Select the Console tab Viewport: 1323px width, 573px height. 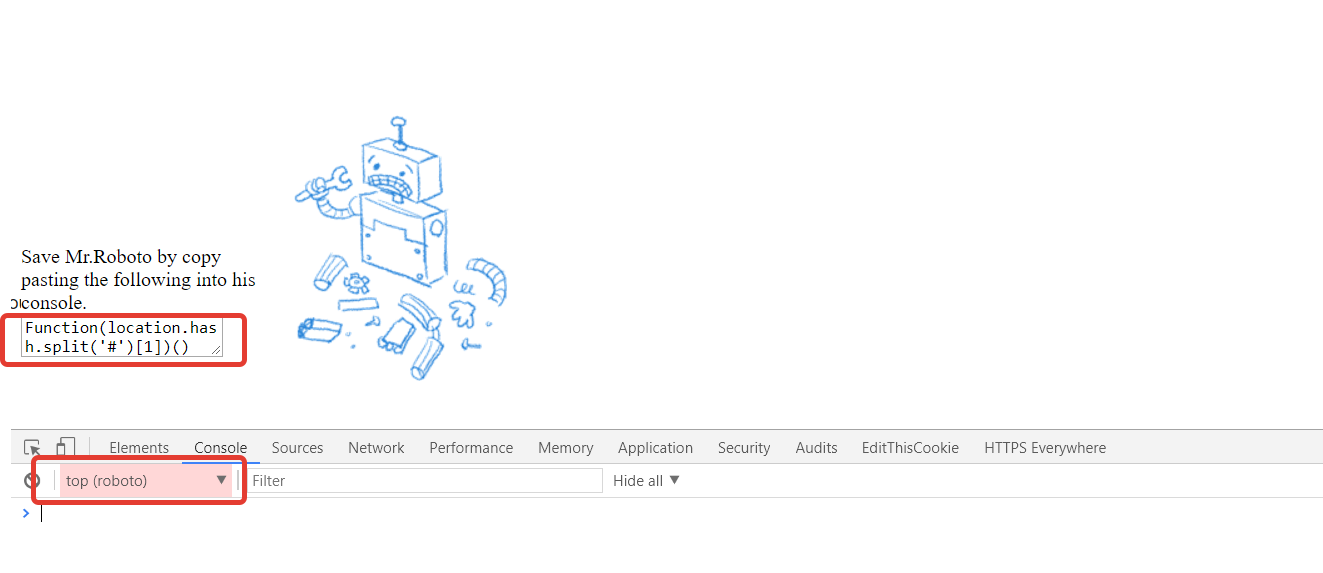coord(220,448)
